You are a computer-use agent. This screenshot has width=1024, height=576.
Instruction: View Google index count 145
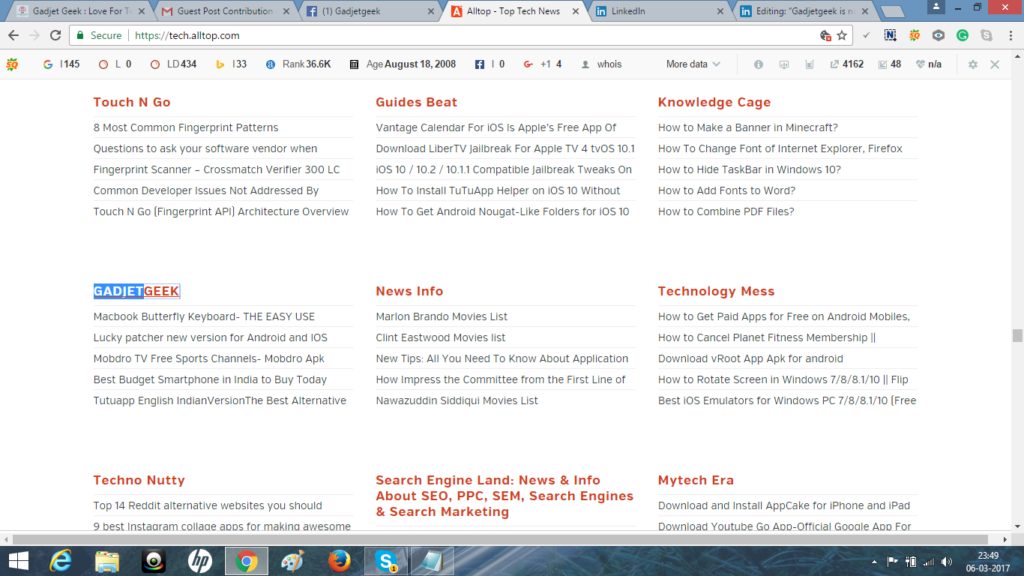61,64
